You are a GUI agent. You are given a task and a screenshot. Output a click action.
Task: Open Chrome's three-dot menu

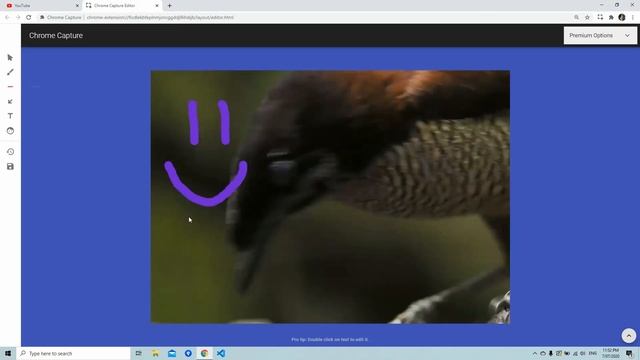(633, 18)
